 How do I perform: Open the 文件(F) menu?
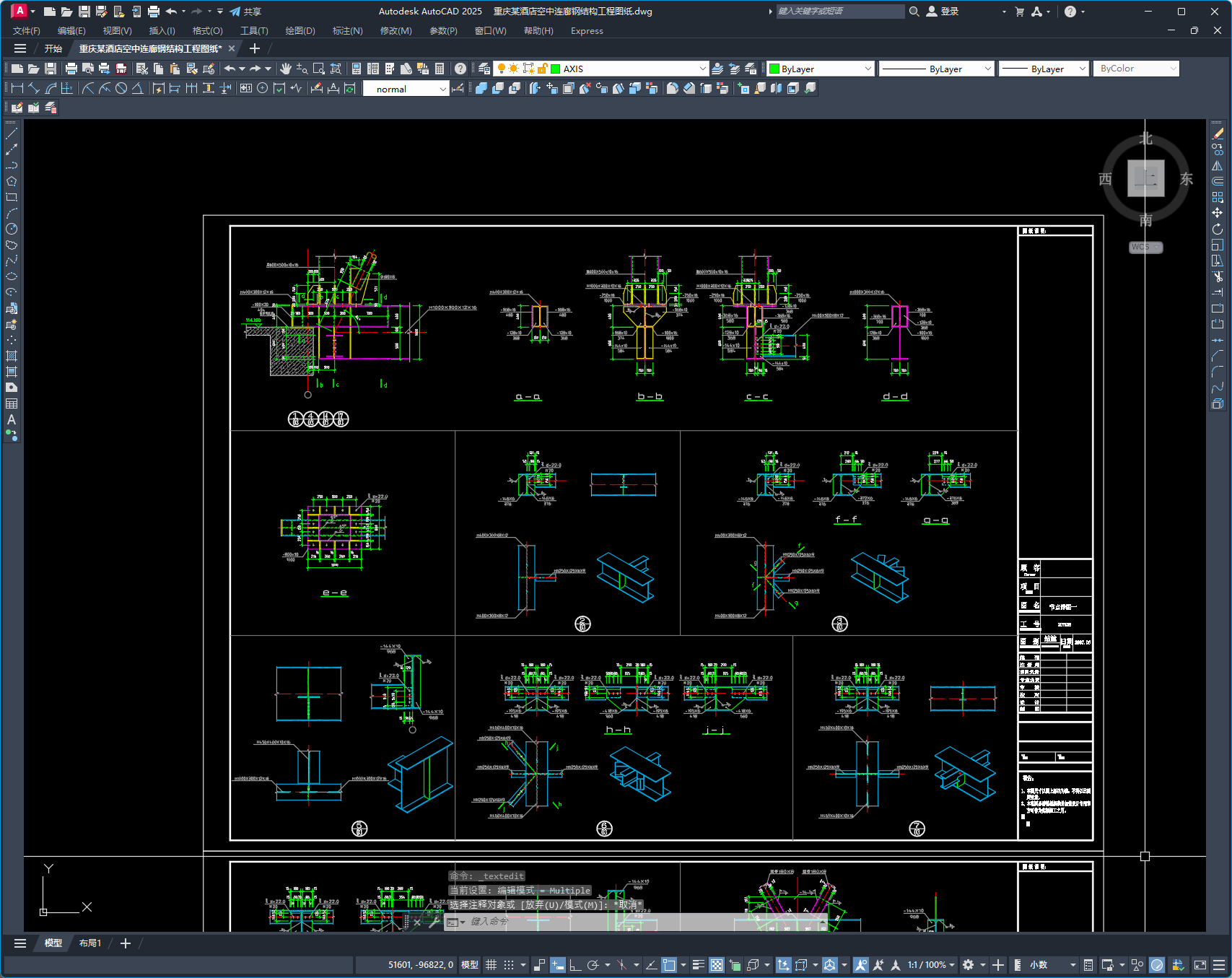click(27, 31)
